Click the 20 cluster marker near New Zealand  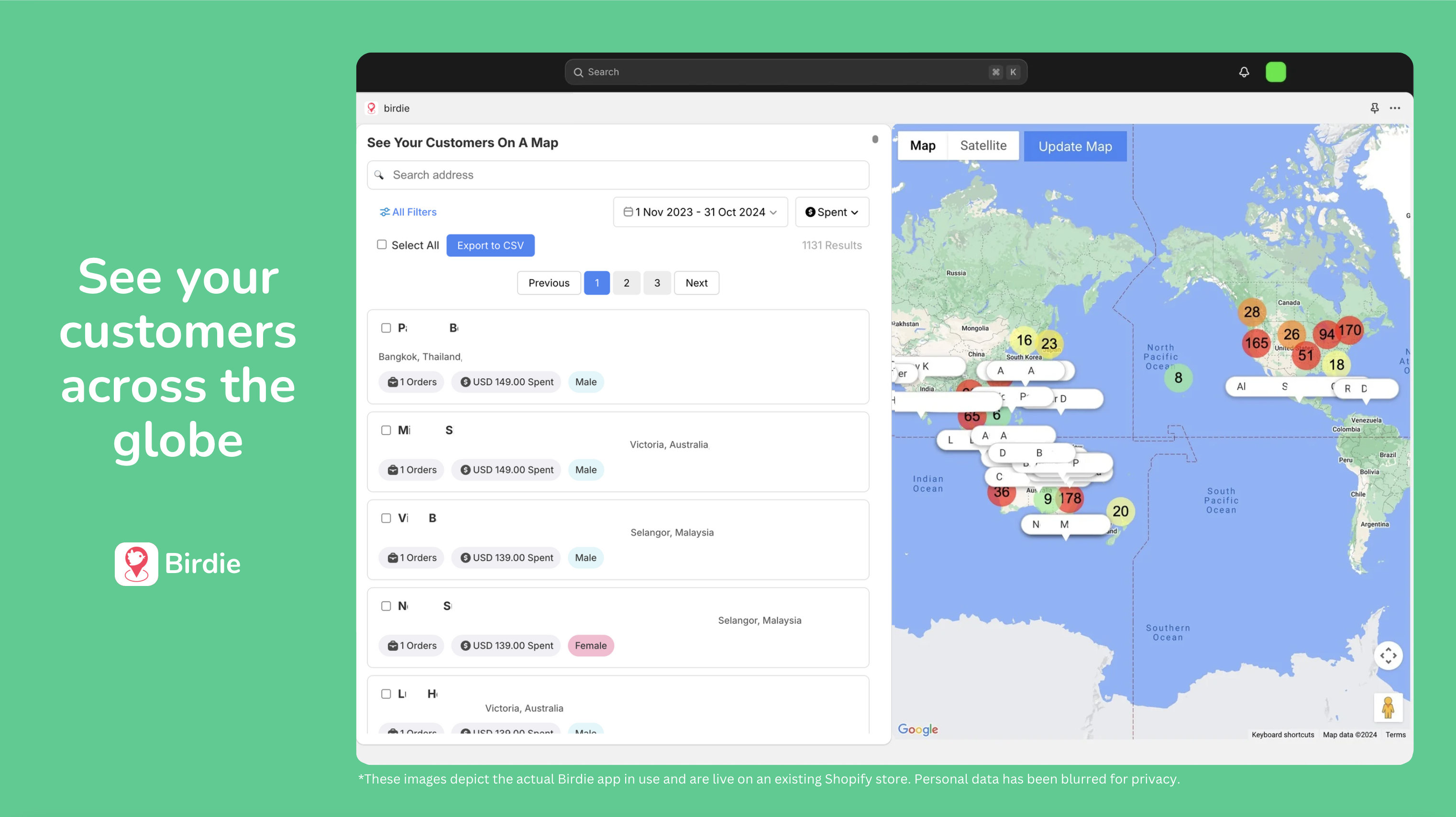[x=1120, y=511]
